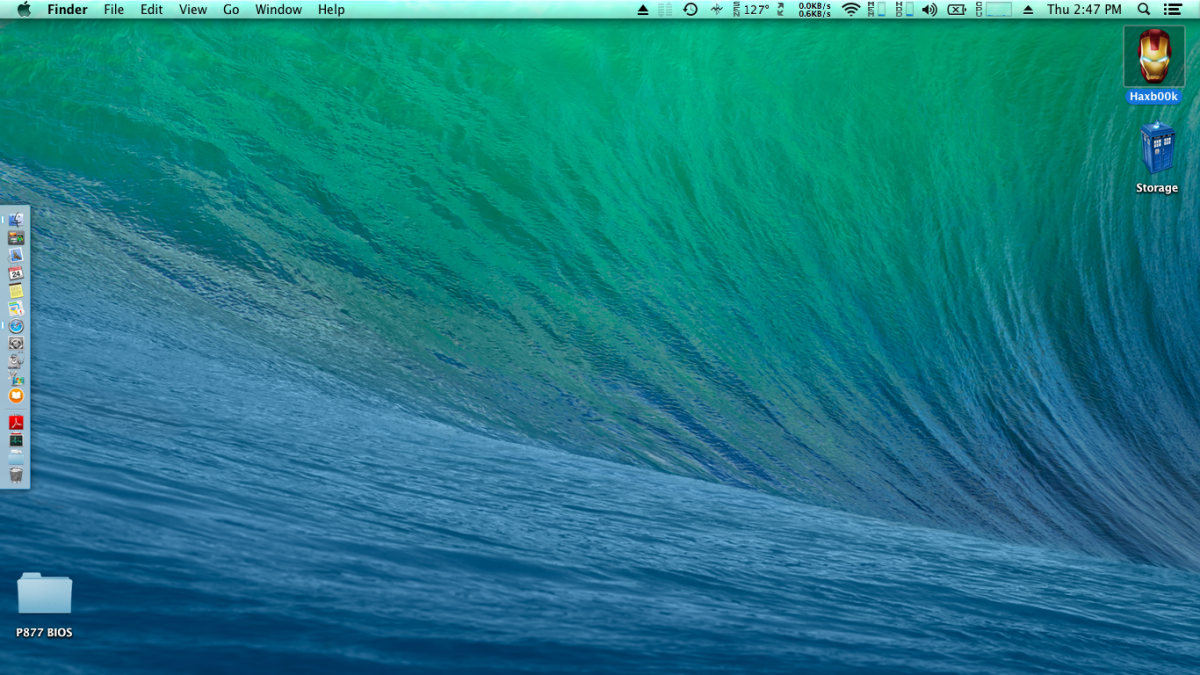Image resolution: width=1200 pixels, height=675 pixels.
Task: Open the volume control in menu bar
Action: [929, 9]
